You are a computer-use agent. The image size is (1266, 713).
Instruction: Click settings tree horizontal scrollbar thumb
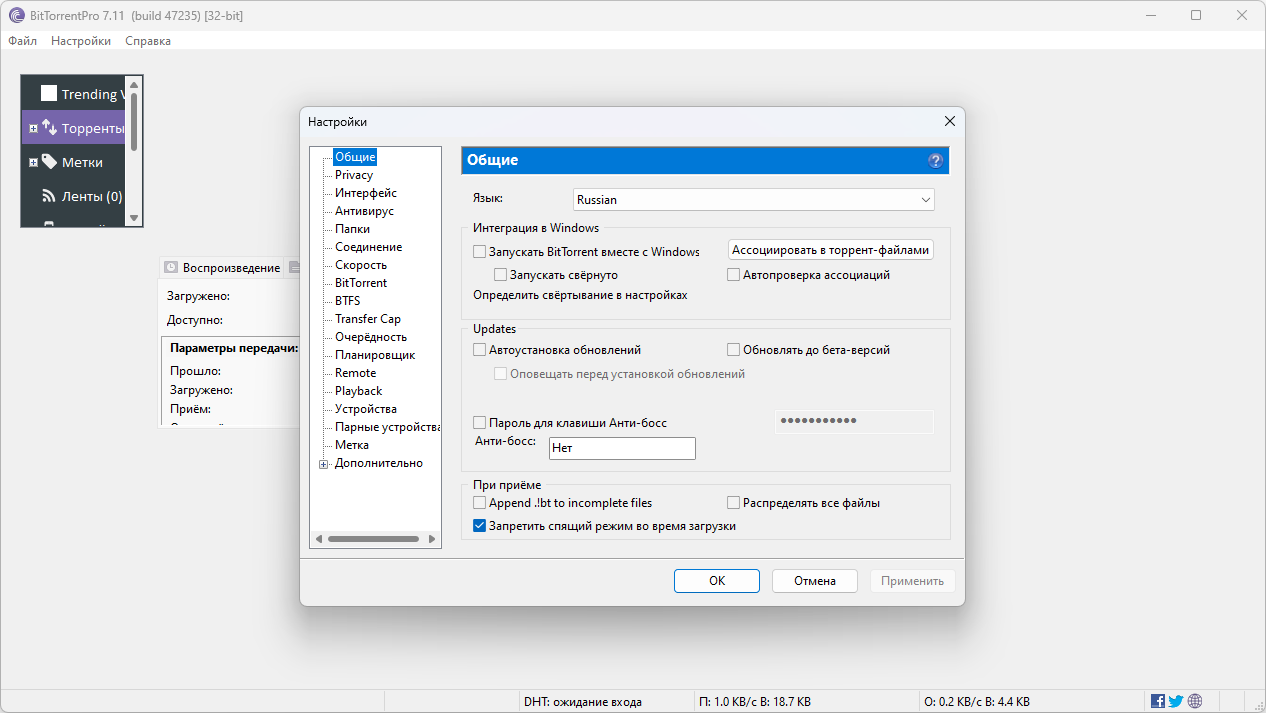pyautogui.click(x=372, y=539)
